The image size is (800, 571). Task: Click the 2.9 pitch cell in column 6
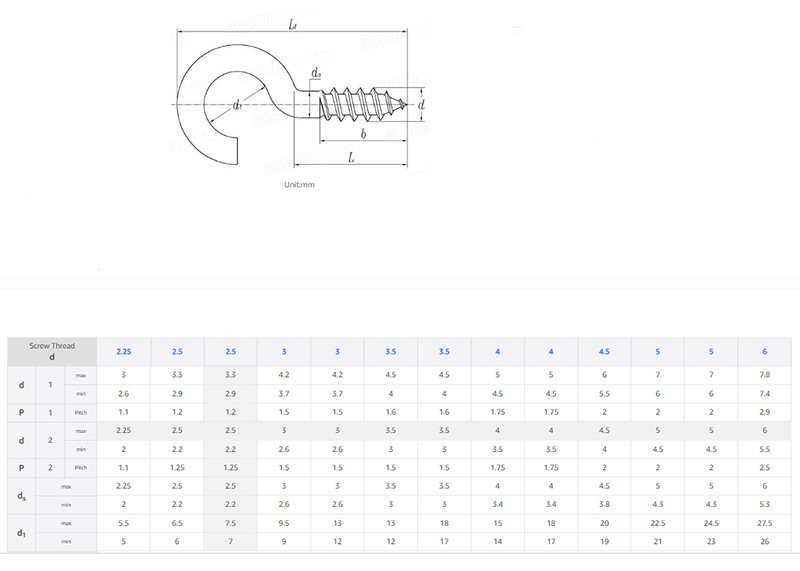click(x=764, y=412)
